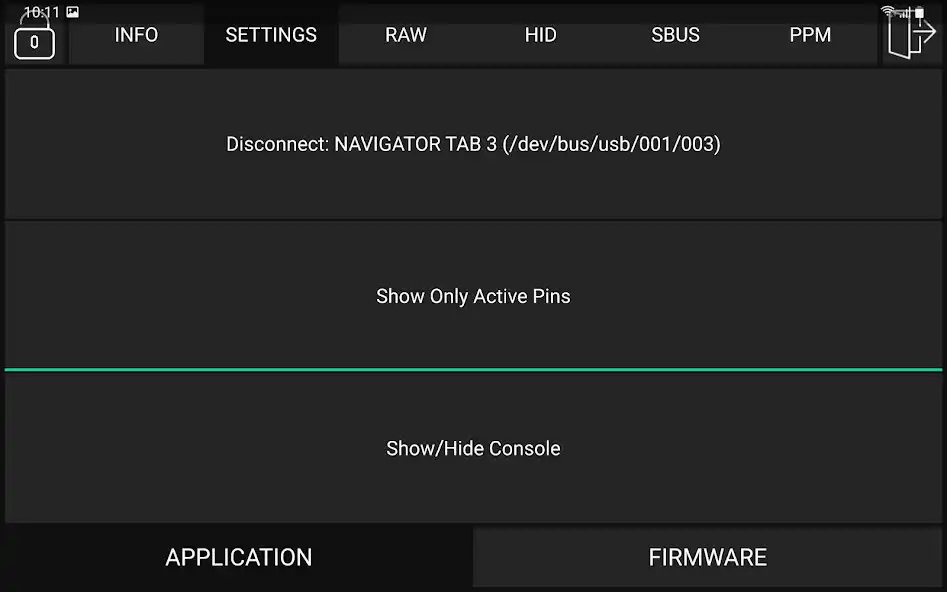Toggle the Show/Hide Console option

473,448
